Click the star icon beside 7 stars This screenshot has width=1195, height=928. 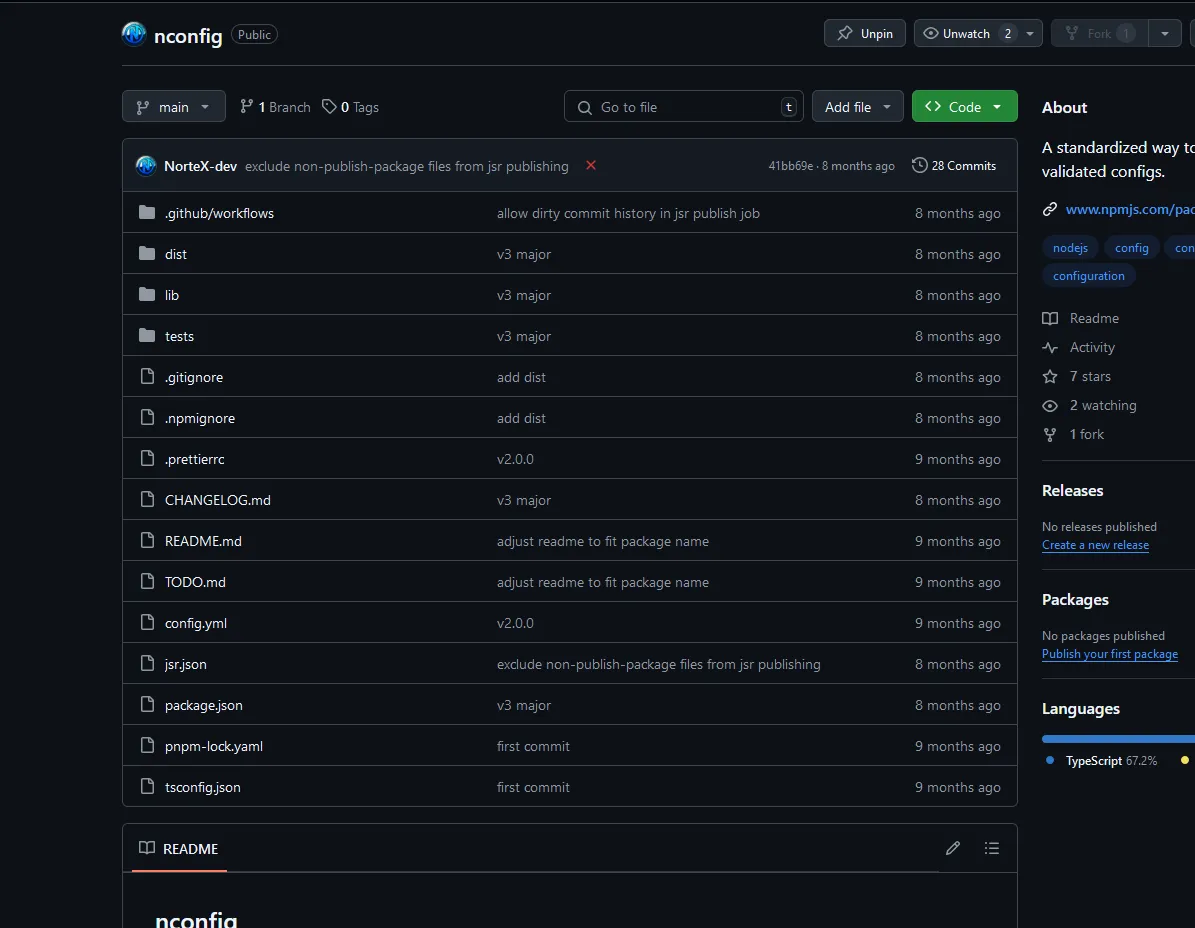click(x=1050, y=376)
